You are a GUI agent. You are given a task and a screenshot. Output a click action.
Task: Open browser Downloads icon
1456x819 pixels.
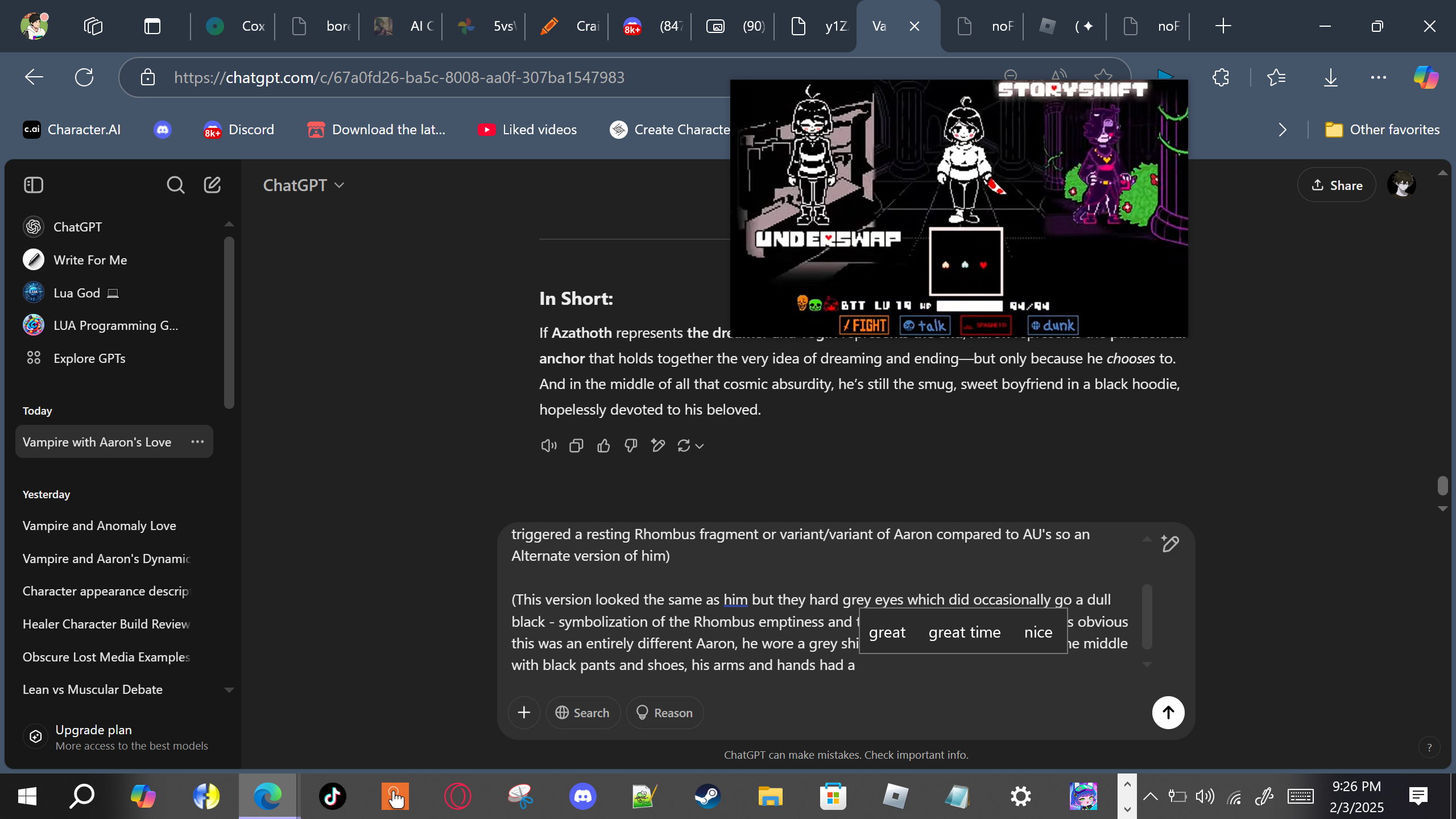[1330, 77]
